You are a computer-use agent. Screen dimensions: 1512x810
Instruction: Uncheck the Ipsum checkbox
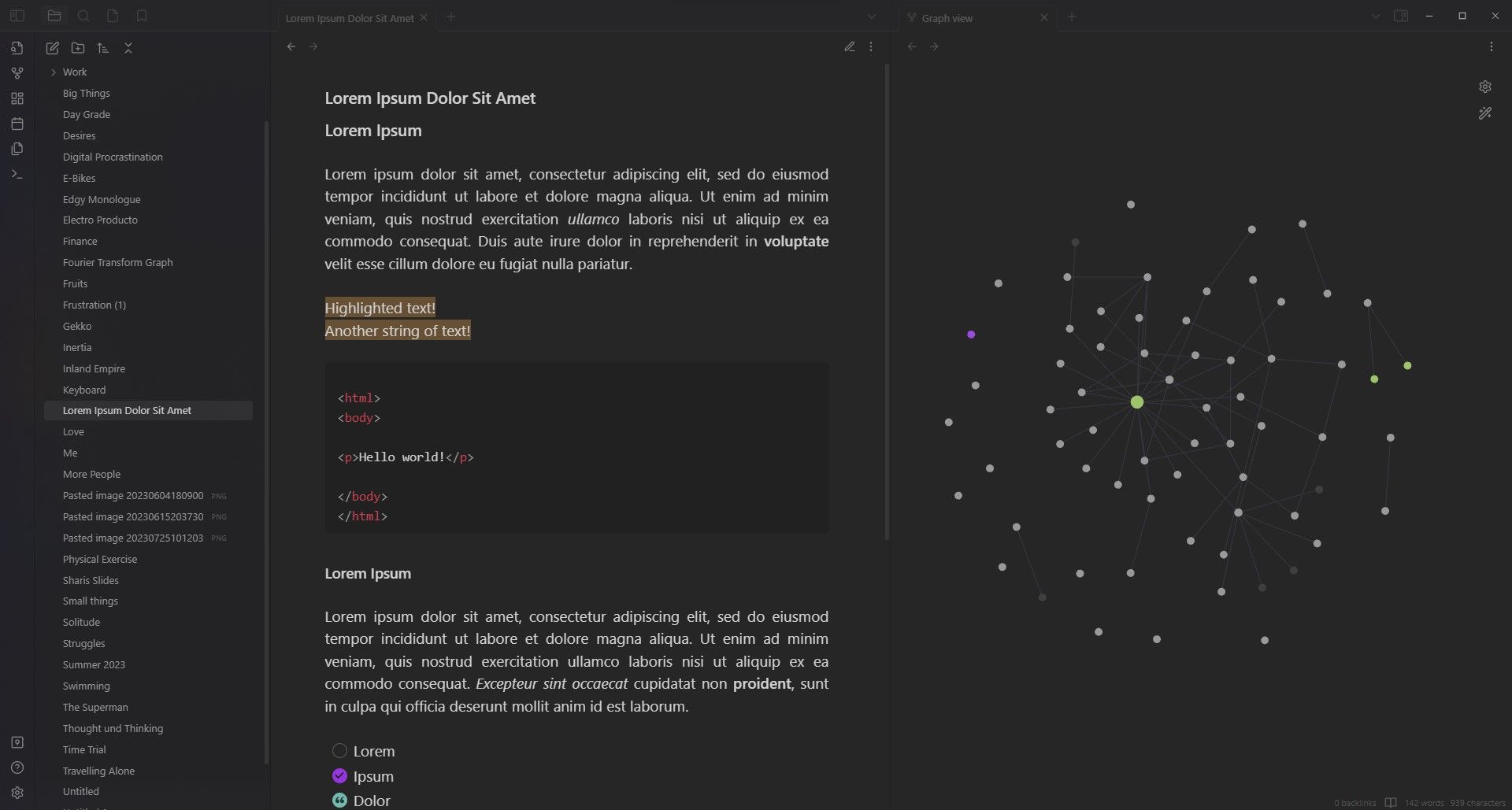click(339, 776)
